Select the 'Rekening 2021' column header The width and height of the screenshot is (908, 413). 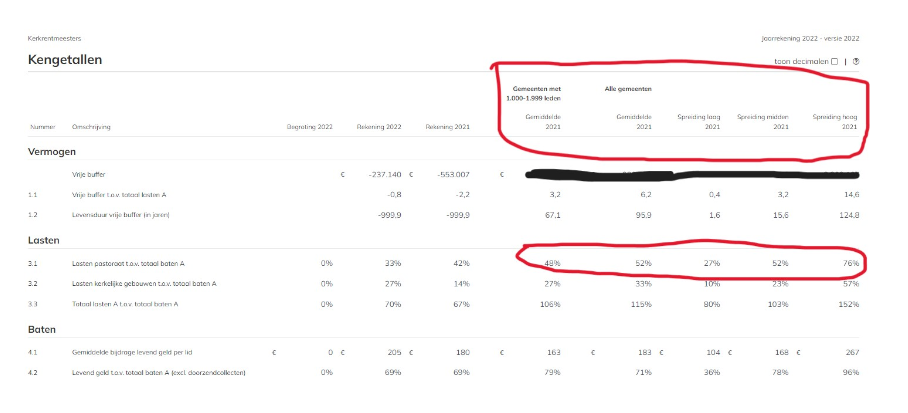[446, 127]
